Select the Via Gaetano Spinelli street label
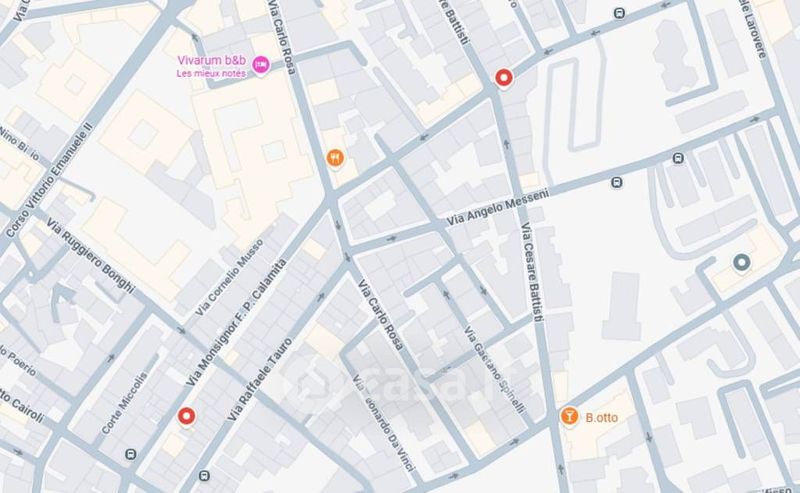800x493 pixels. tap(494, 369)
